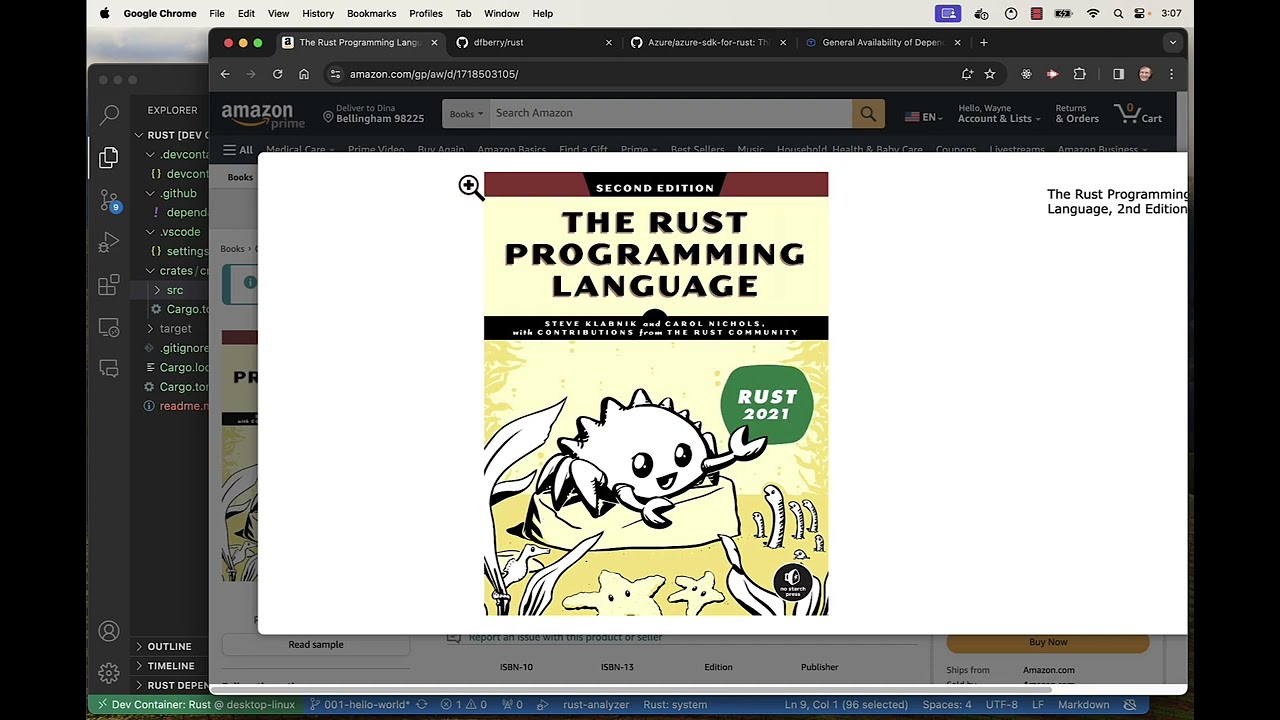Open new Chrome tab

point(984,43)
